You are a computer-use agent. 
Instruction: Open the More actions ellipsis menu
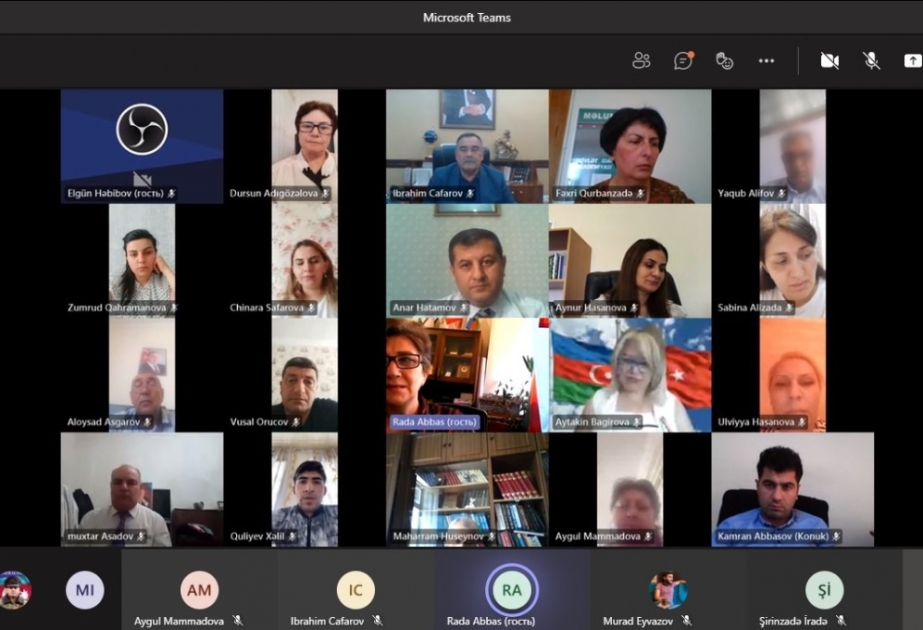[x=766, y=61]
